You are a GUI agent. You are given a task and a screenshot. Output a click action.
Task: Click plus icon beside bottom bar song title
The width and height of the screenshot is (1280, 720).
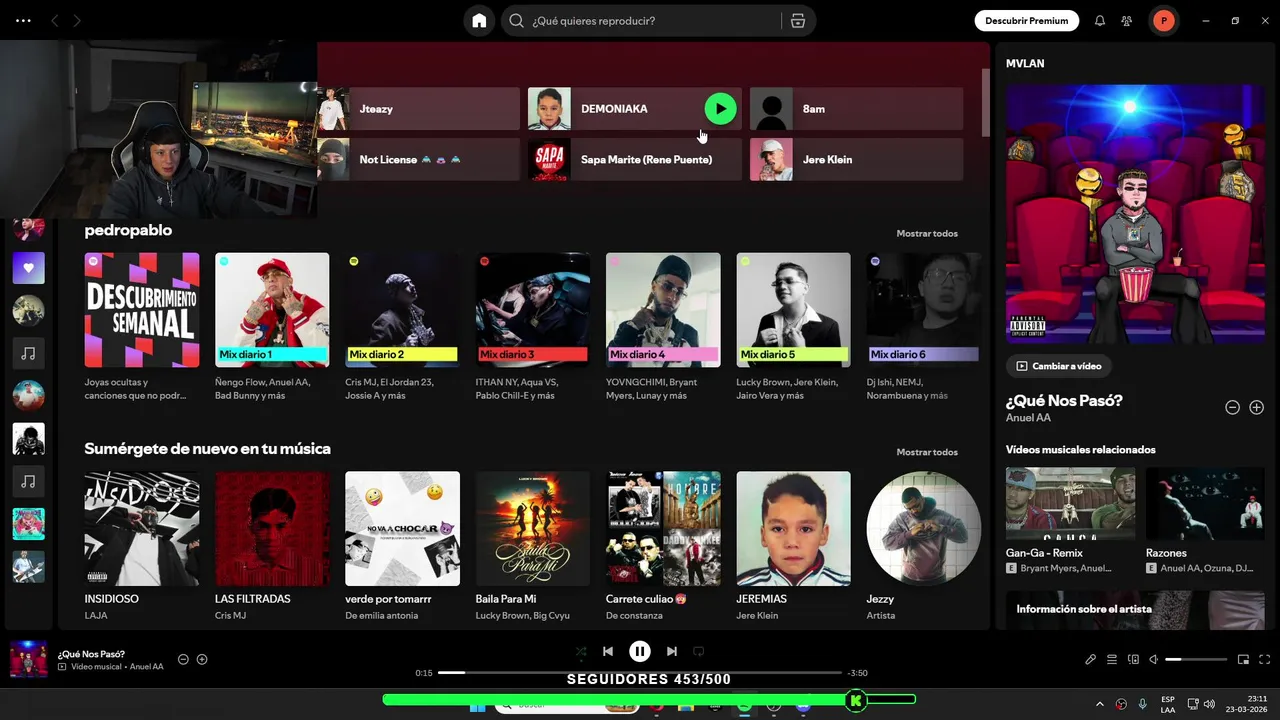click(x=202, y=659)
